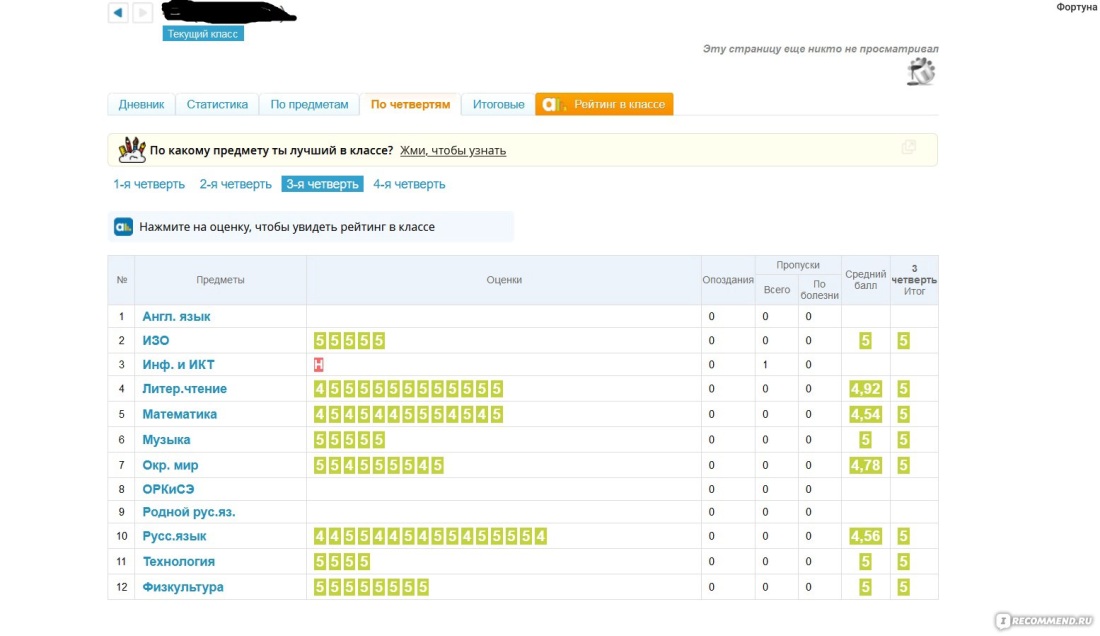Select the '1-я четверть' quarter link
Image resolution: width=1100 pixels, height=636 pixels.
click(149, 184)
